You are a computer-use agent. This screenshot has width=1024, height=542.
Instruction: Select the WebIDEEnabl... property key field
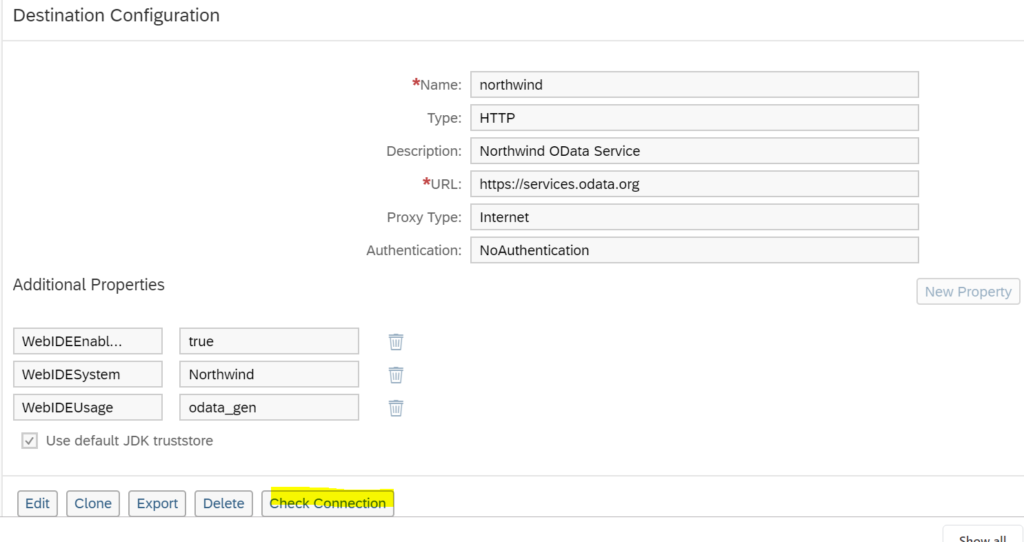click(88, 342)
